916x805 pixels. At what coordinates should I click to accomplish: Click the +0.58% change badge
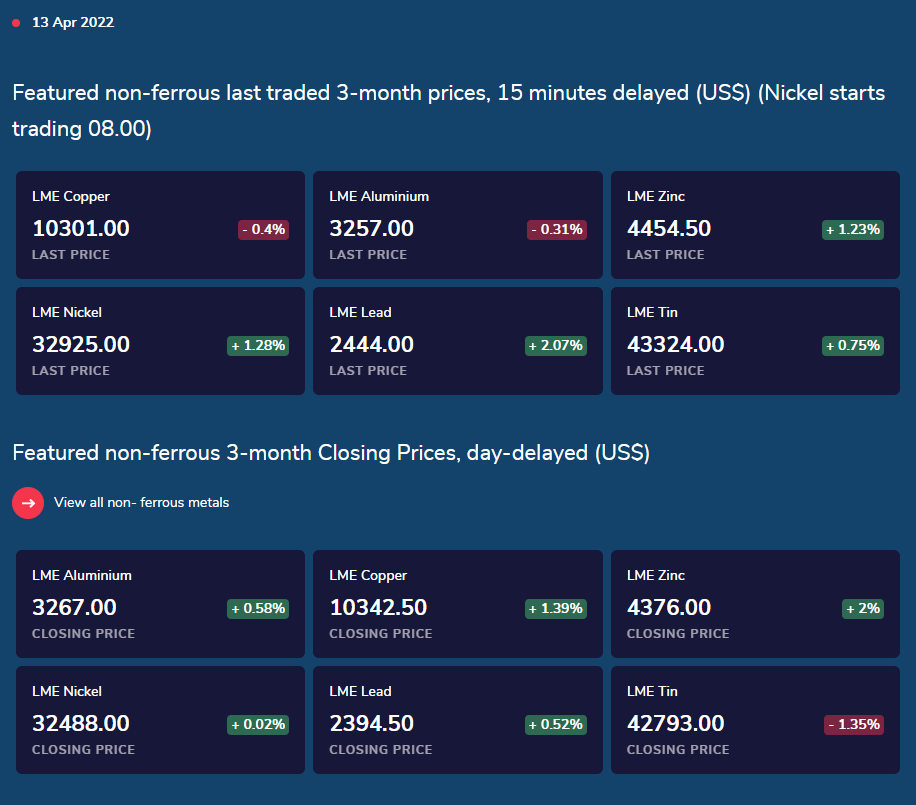pos(258,609)
